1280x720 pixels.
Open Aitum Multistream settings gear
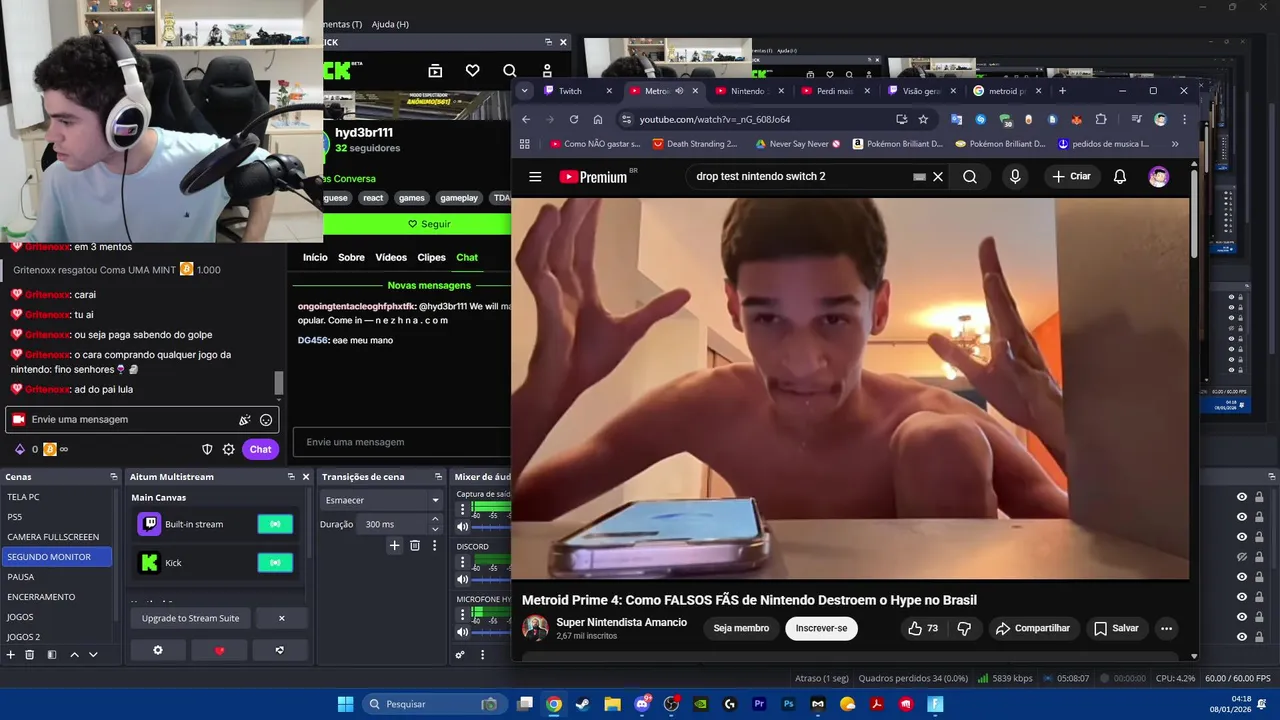pyautogui.click(x=157, y=650)
